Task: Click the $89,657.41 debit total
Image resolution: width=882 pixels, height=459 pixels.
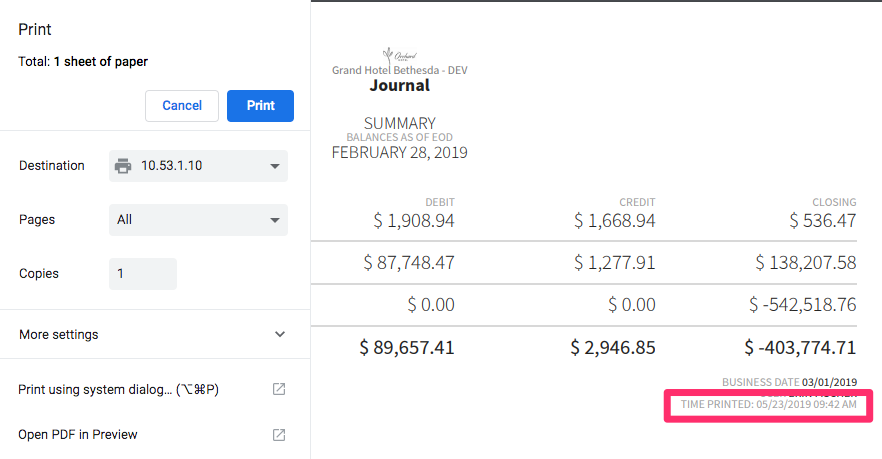Action: [x=406, y=348]
